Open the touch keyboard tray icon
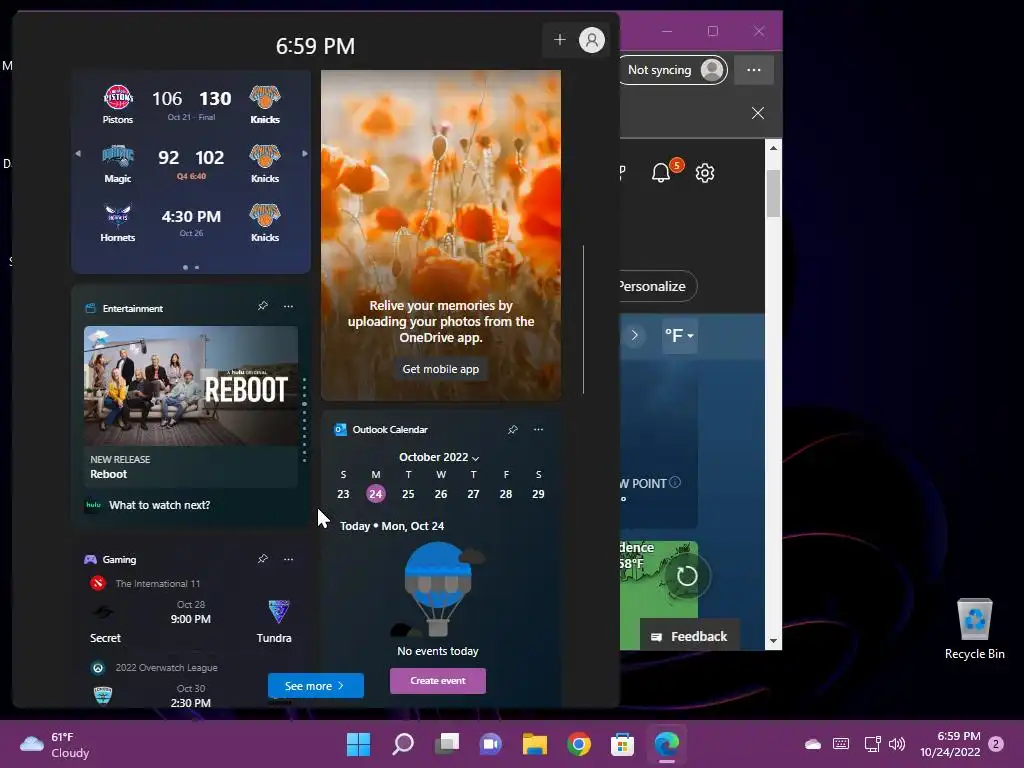The height and width of the screenshot is (768, 1024). click(841, 744)
